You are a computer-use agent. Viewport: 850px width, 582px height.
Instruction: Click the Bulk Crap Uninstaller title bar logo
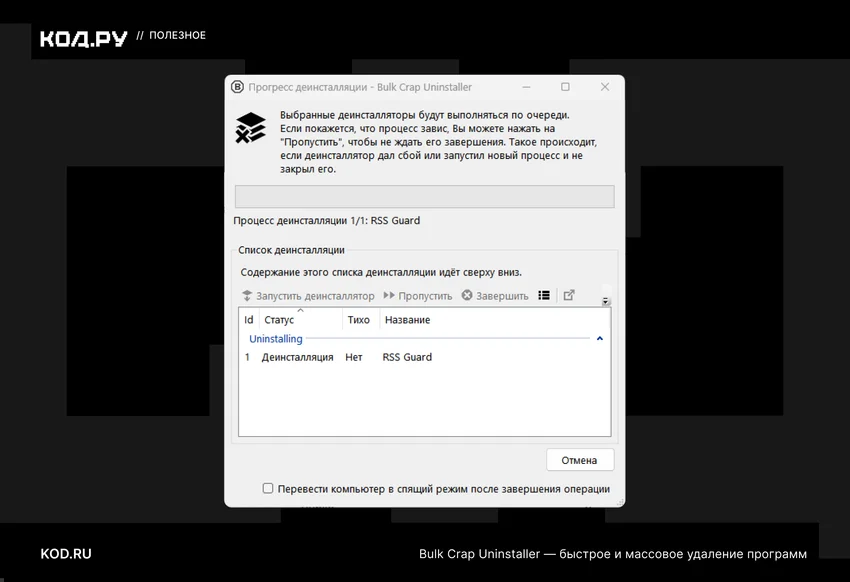coord(237,87)
